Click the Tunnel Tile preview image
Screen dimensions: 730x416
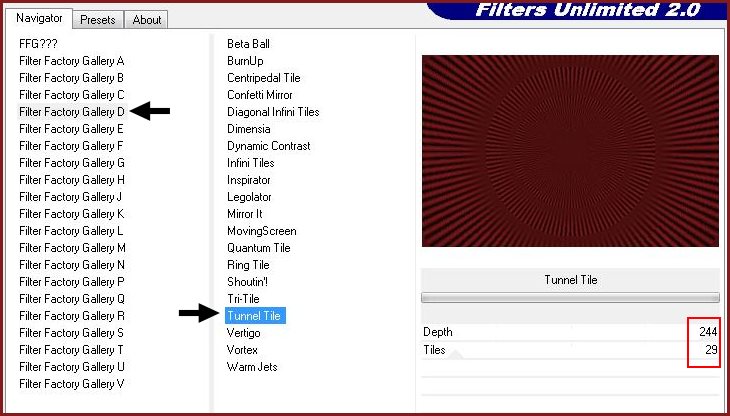(570, 150)
